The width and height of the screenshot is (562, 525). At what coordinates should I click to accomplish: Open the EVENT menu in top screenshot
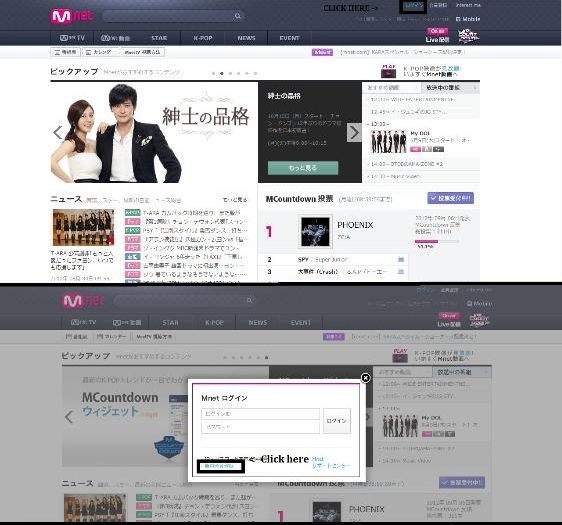(x=289, y=38)
